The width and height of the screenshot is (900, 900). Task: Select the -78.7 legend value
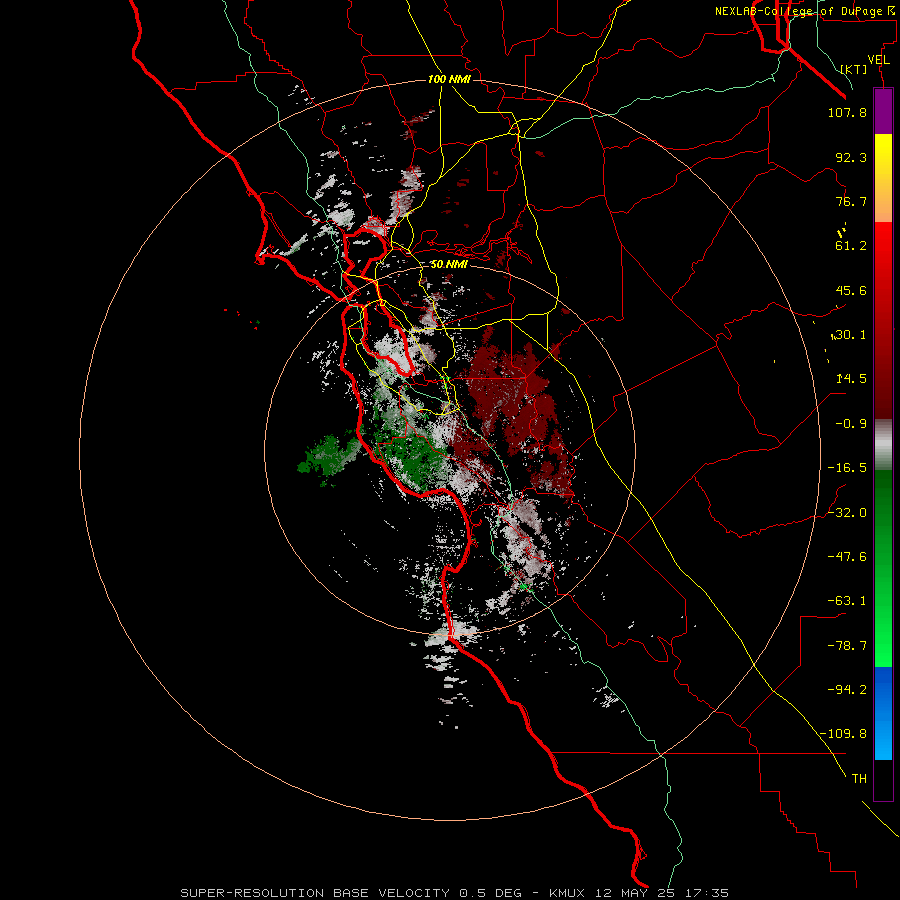point(847,646)
